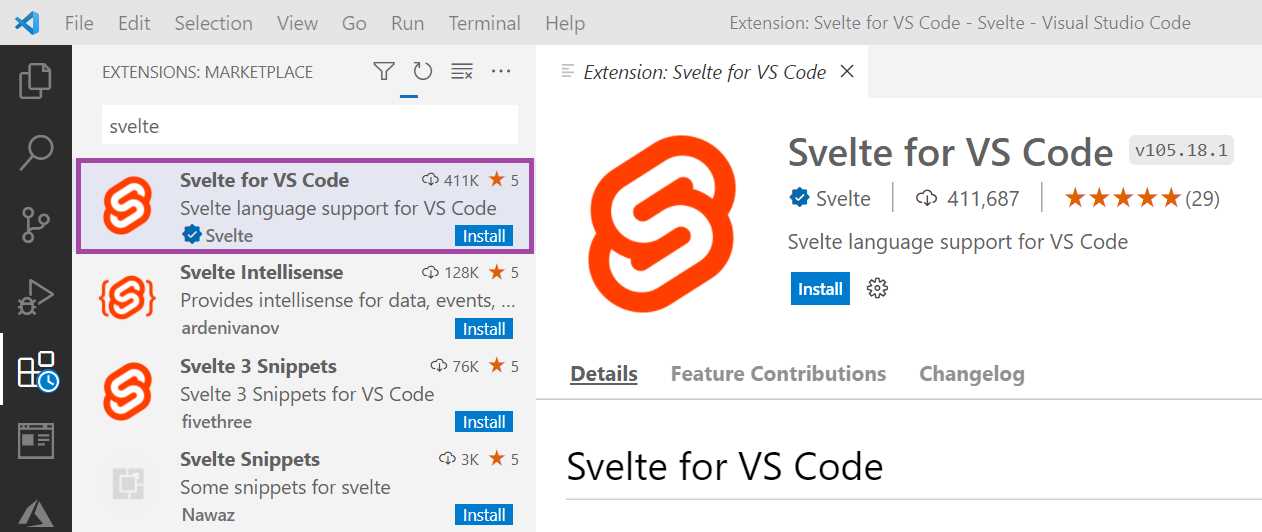This screenshot has width=1262, height=532.
Task: Click the Svelte 3 Snippets extension icon
Action: point(127,391)
